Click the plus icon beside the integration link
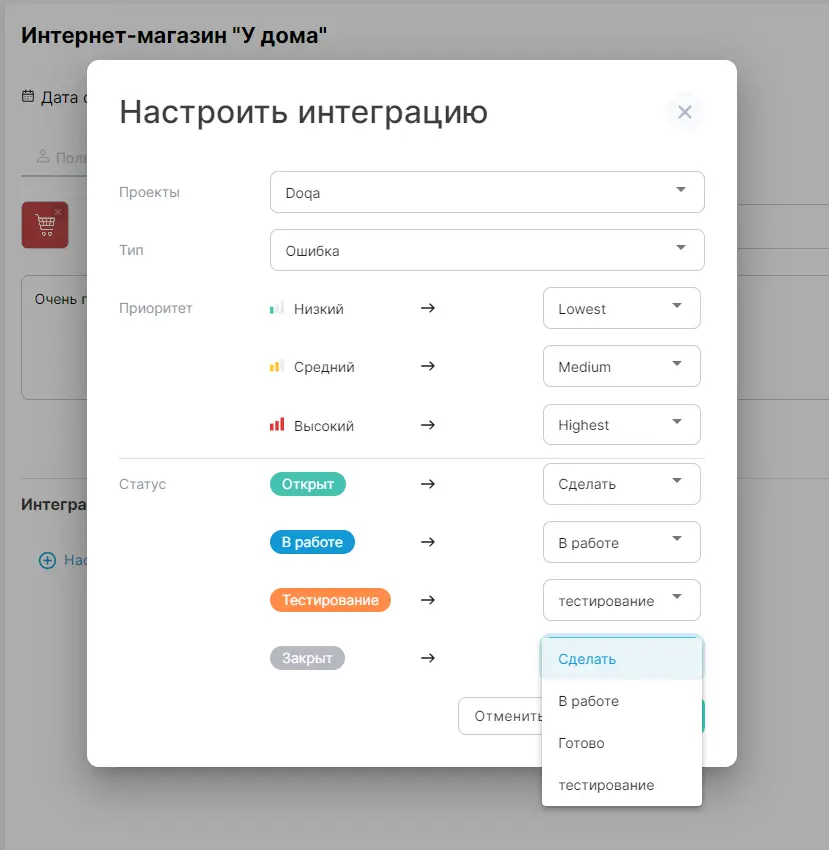 (x=46, y=560)
